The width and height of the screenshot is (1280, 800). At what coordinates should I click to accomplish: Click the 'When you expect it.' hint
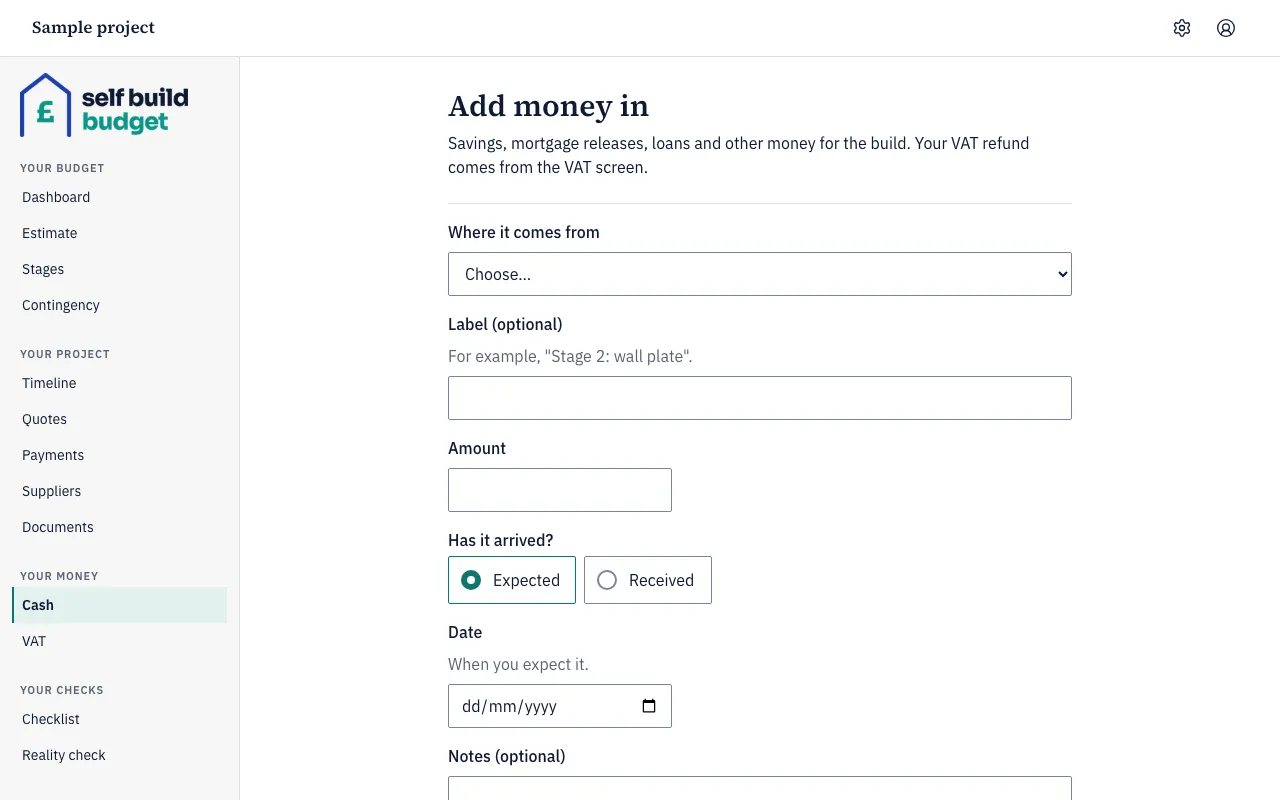[x=518, y=664]
